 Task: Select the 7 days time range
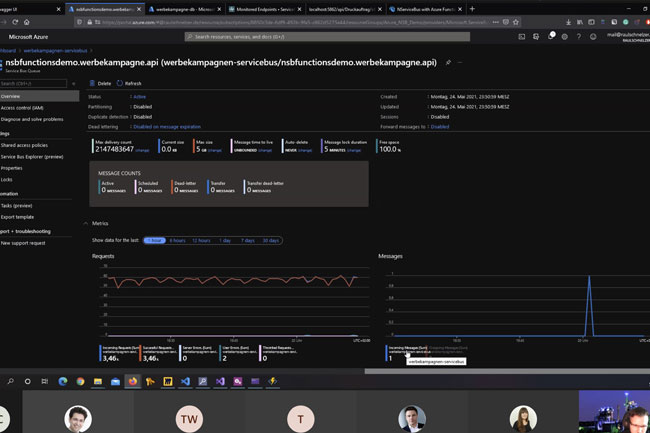tap(248, 240)
